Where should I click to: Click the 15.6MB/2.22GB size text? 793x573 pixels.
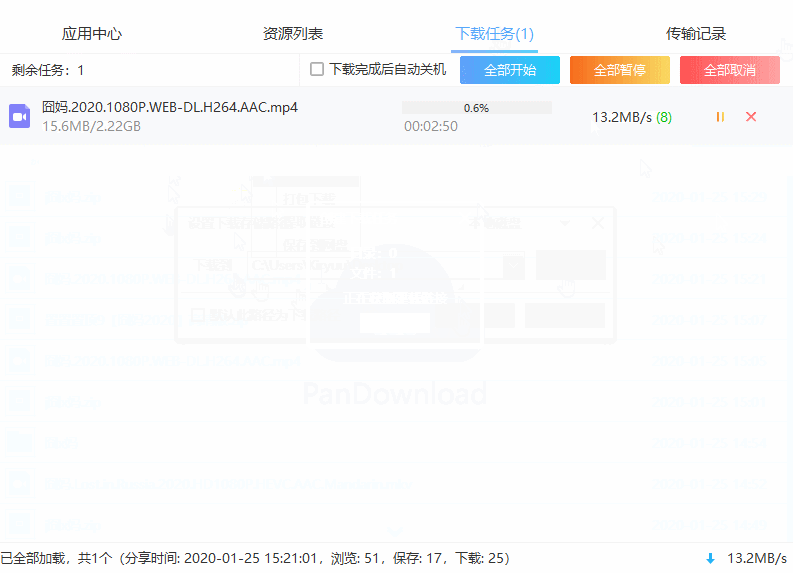(91, 127)
